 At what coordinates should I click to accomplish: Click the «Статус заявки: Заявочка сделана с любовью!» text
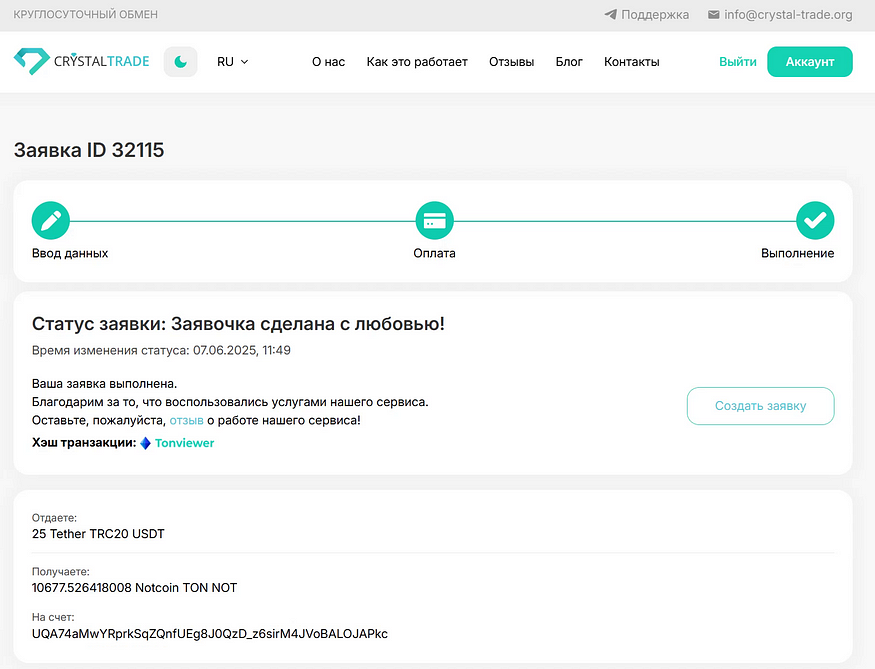tap(238, 324)
